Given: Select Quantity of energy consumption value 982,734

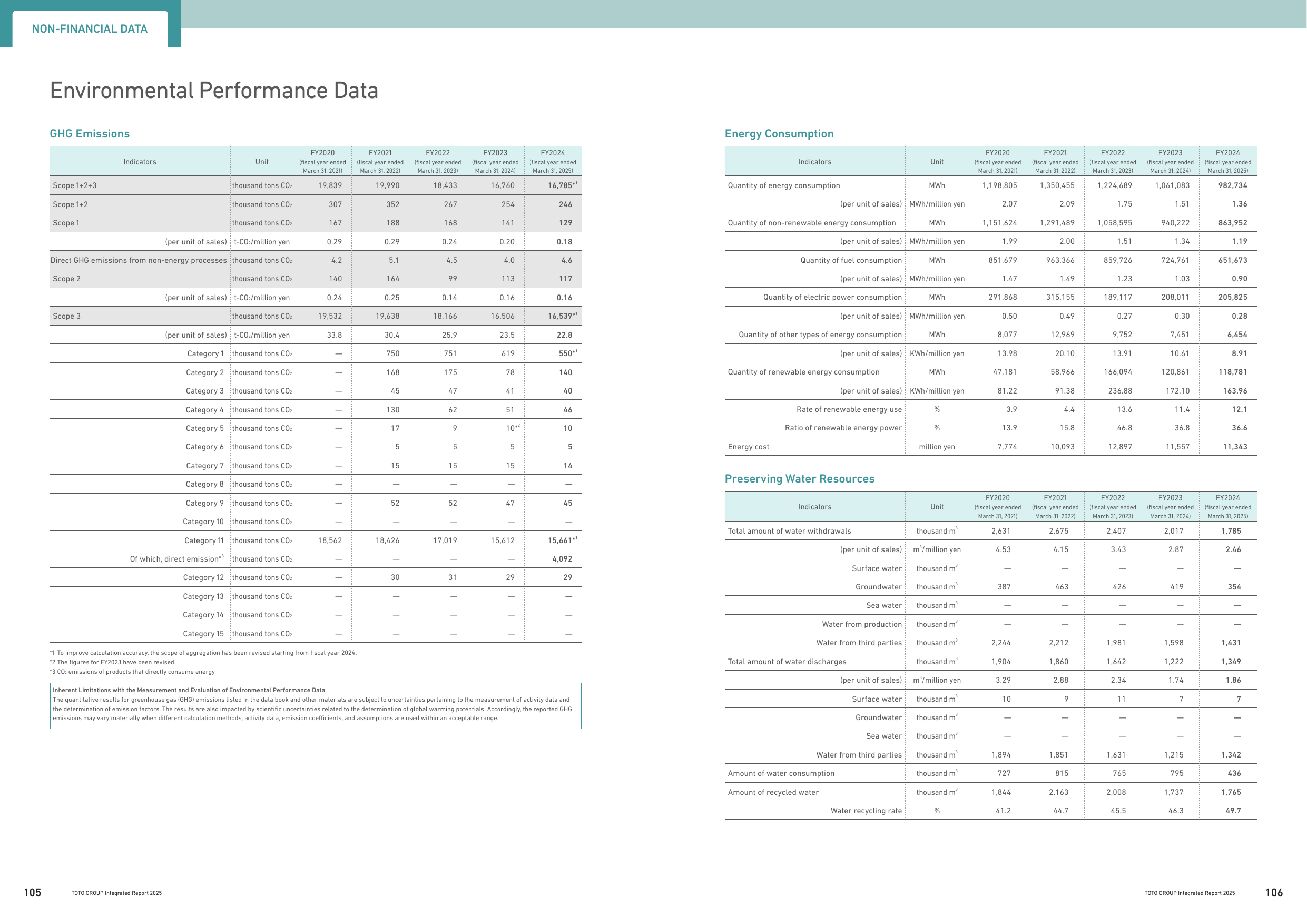Looking at the screenshot, I should click(1232, 185).
